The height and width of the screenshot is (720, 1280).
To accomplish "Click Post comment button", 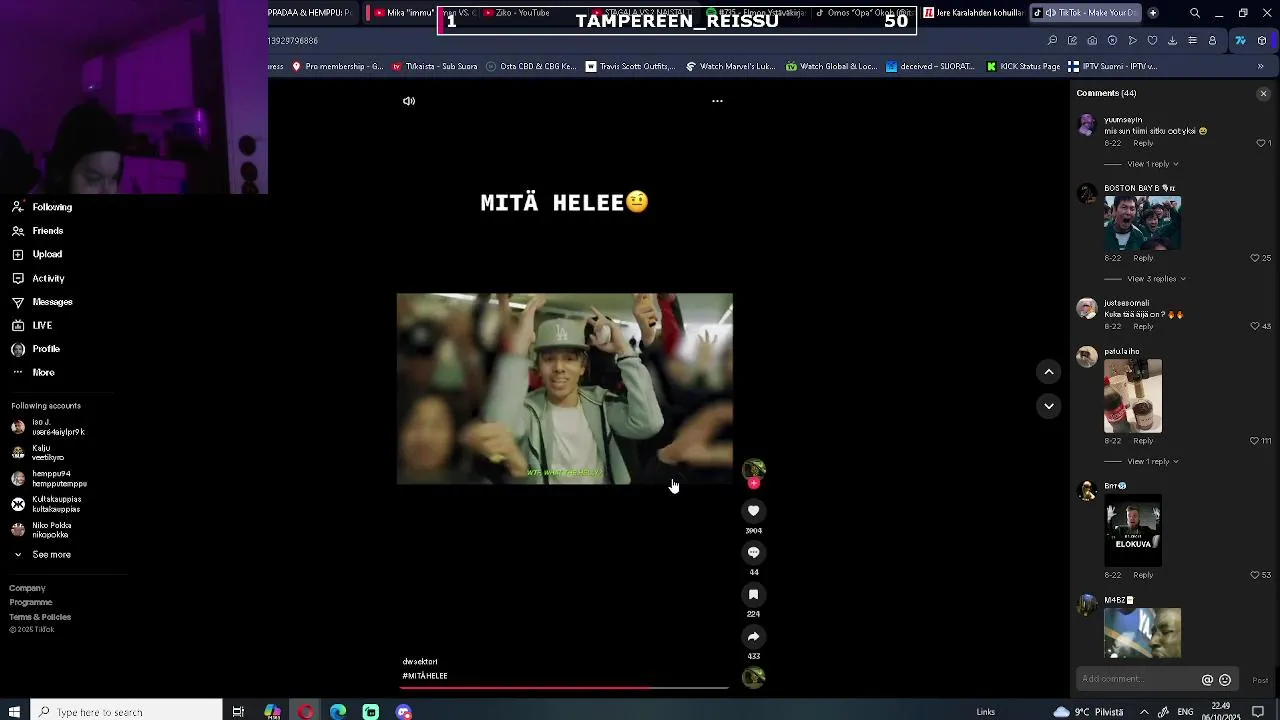I will tap(1260, 680).
